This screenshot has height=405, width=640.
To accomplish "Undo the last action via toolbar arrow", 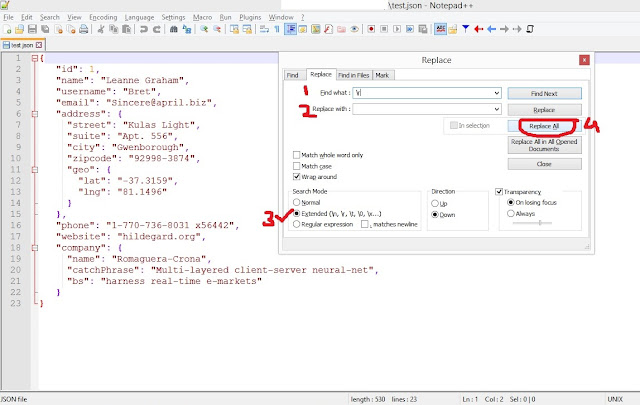I will pyautogui.click(x=144, y=29).
